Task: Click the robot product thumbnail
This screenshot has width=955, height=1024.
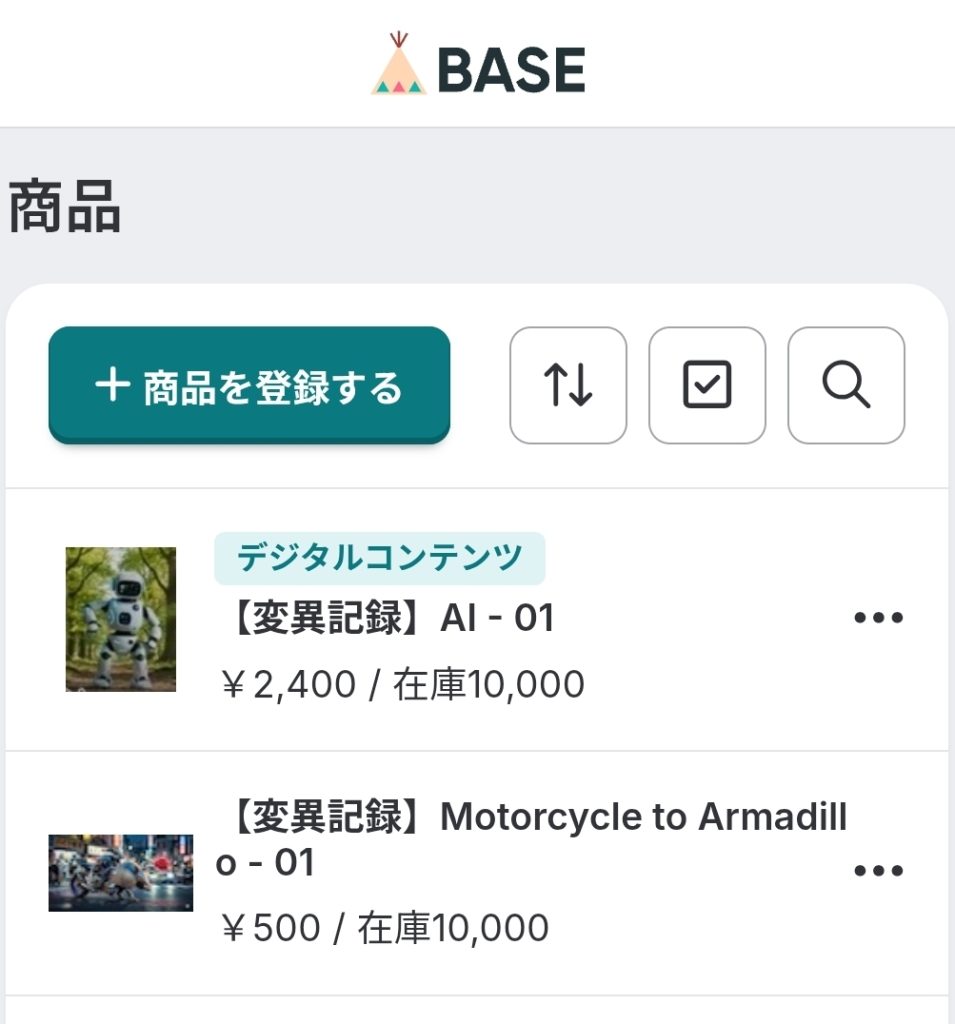Action: 121,619
